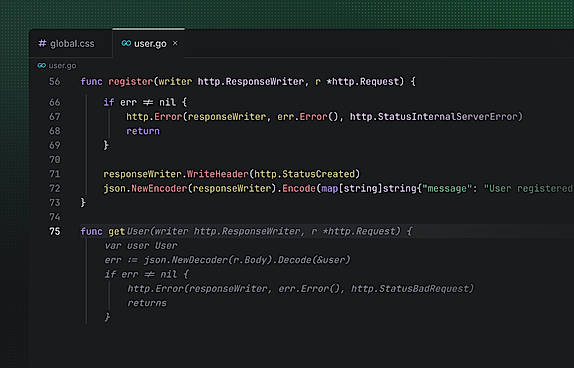This screenshot has height=368, width=574.
Task: Click the ghost suggestion 'var user User'
Action: pos(141,246)
